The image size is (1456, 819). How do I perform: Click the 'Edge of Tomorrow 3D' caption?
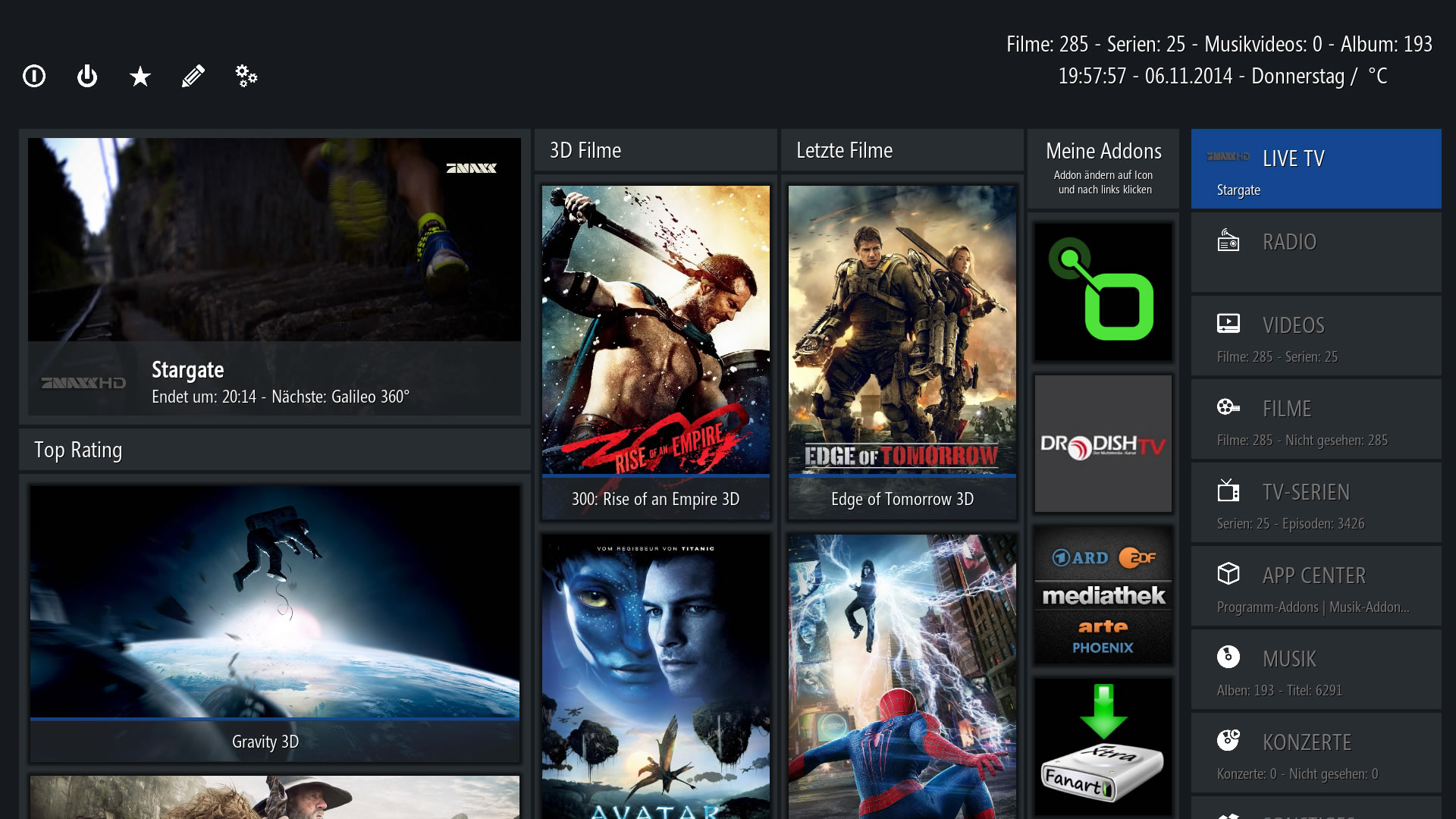pyautogui.click(x=902, y=499)
